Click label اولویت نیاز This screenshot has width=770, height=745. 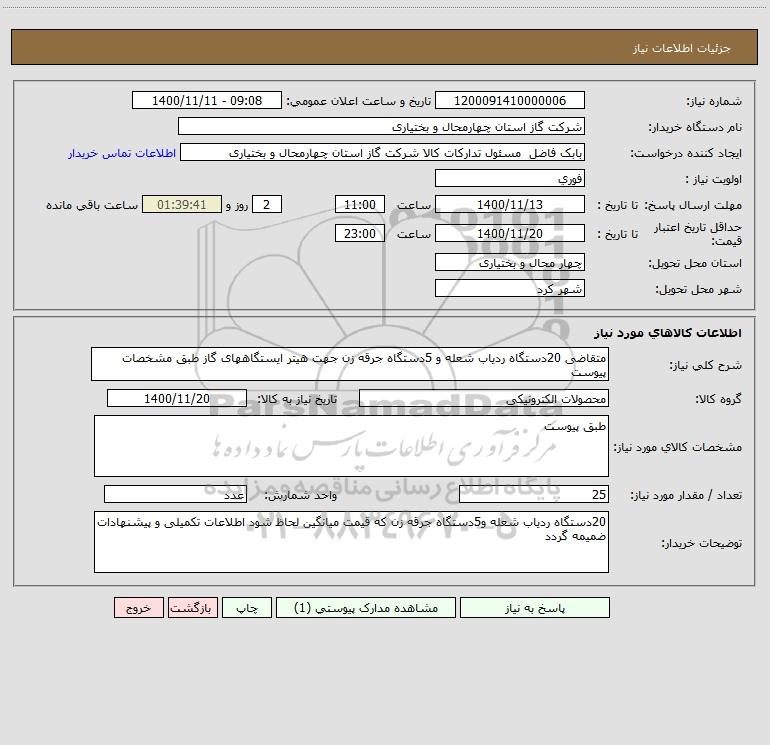click(x=714, y=179)
